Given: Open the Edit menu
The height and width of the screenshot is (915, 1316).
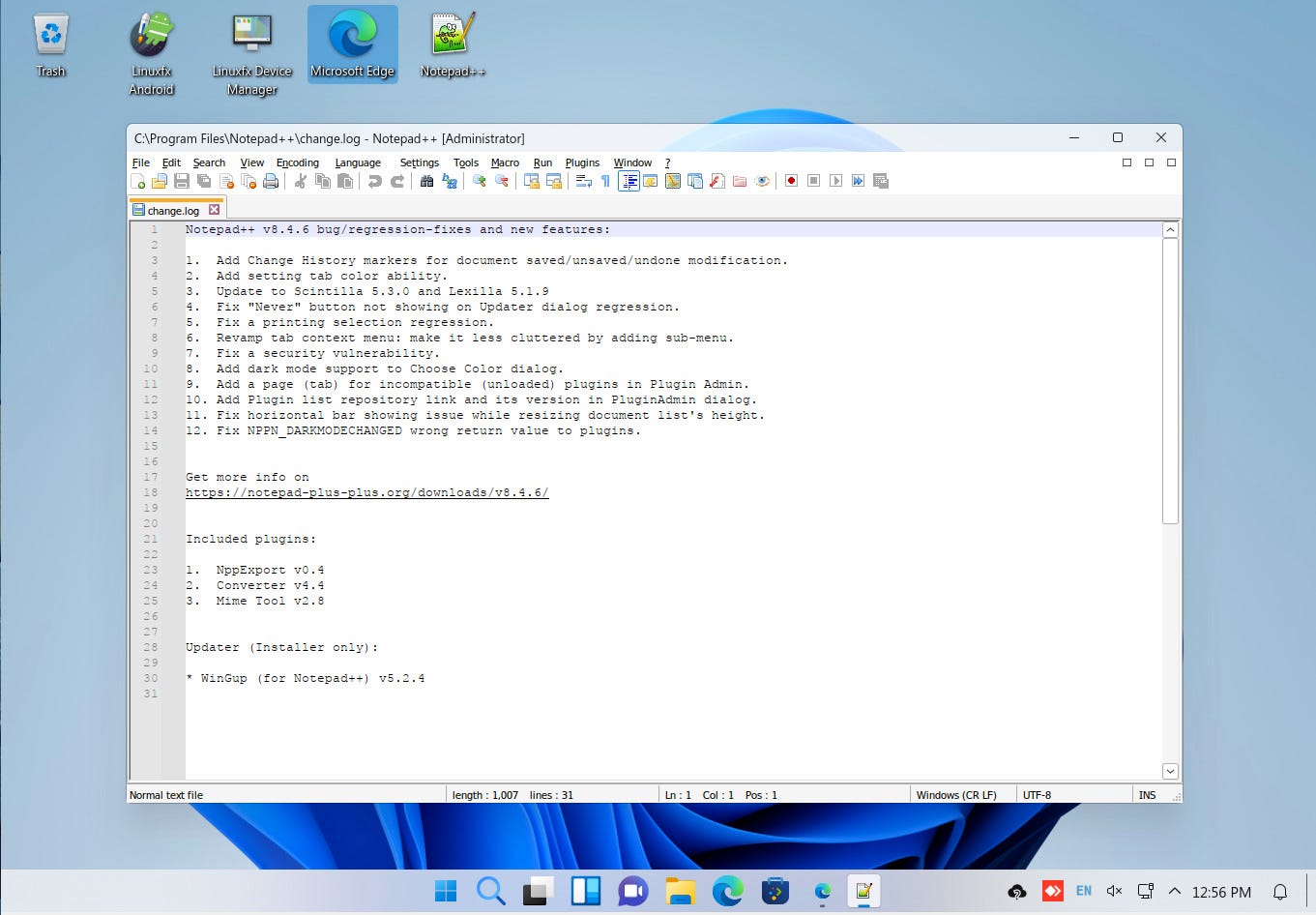Looking at the screenshot, I should coord(171,162).
